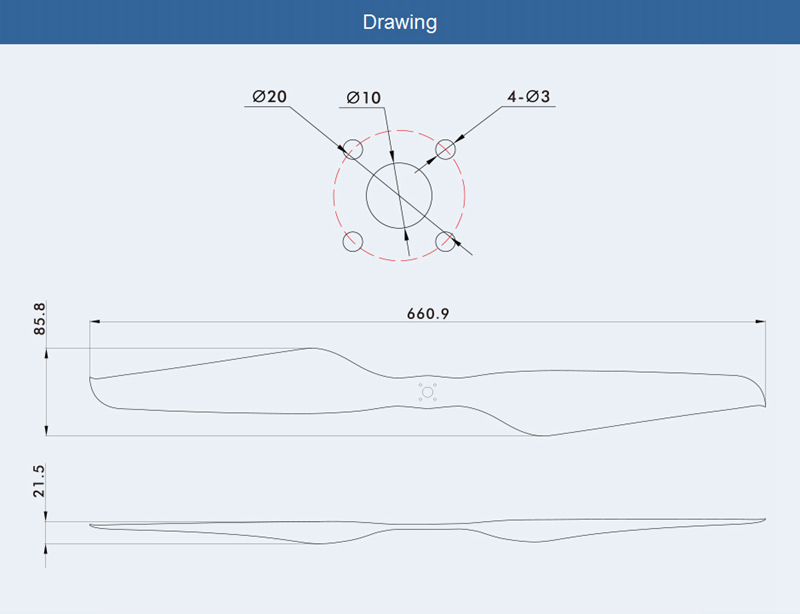Viewport: 800px width, 614px height.
Task: Select the 4-Ø3 hole callout text
Action: pos(530,97)
